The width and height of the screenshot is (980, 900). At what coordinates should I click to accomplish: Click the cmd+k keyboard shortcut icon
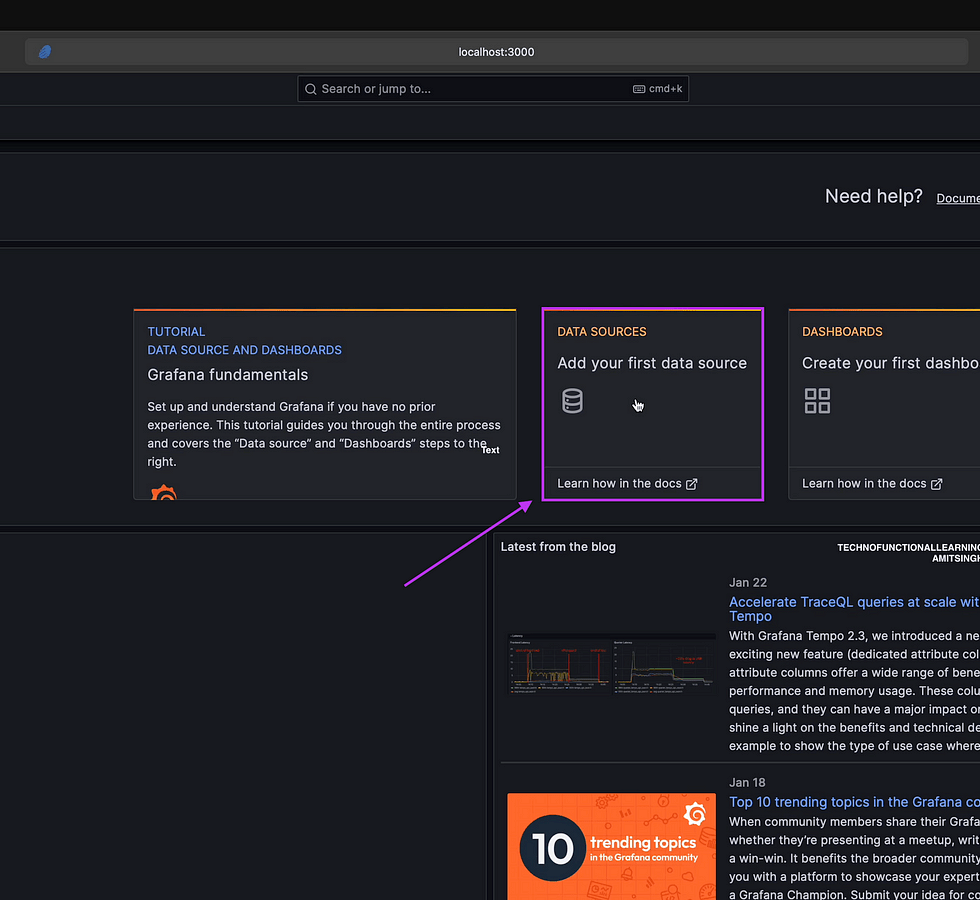[639, 89]
